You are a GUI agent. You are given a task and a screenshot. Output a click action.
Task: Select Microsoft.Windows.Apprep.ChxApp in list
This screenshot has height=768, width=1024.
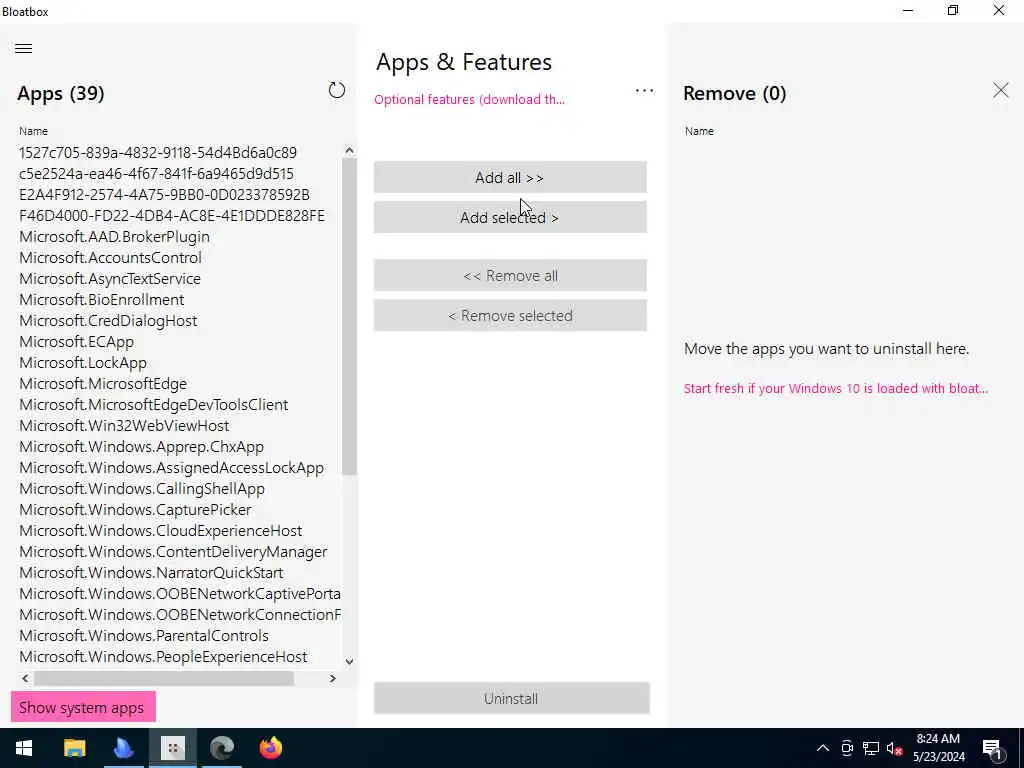tap(142, 447)
